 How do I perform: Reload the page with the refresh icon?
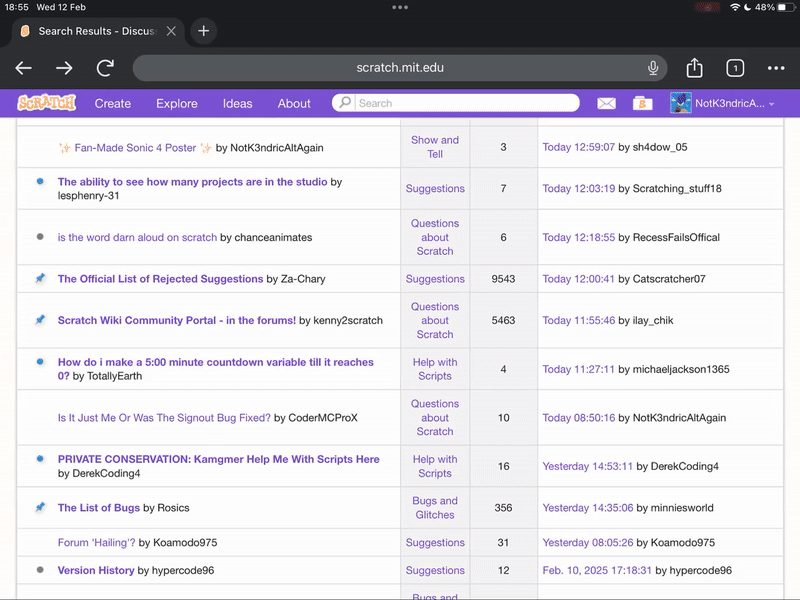105,68
